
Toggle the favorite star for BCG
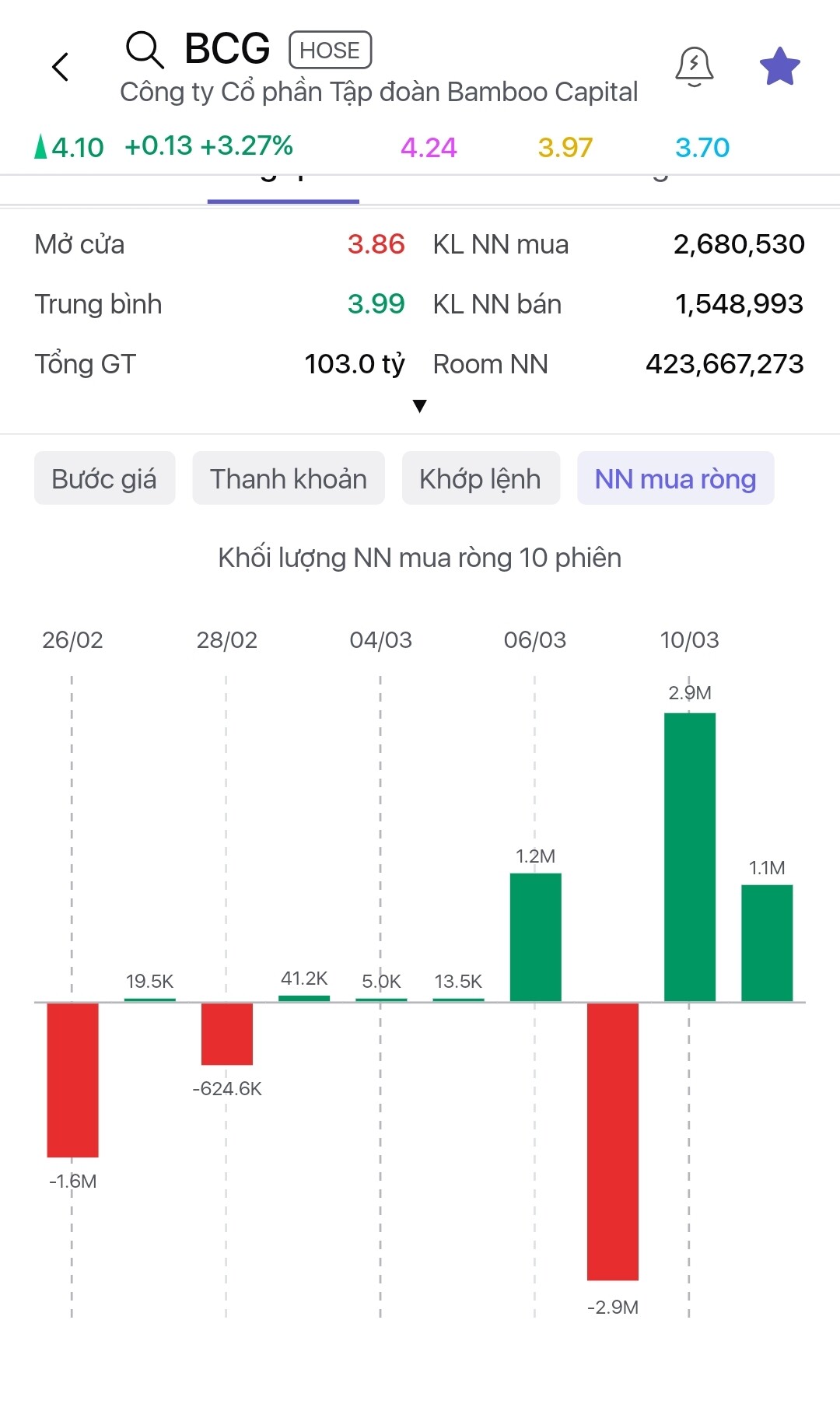click(x=779, y=67)
